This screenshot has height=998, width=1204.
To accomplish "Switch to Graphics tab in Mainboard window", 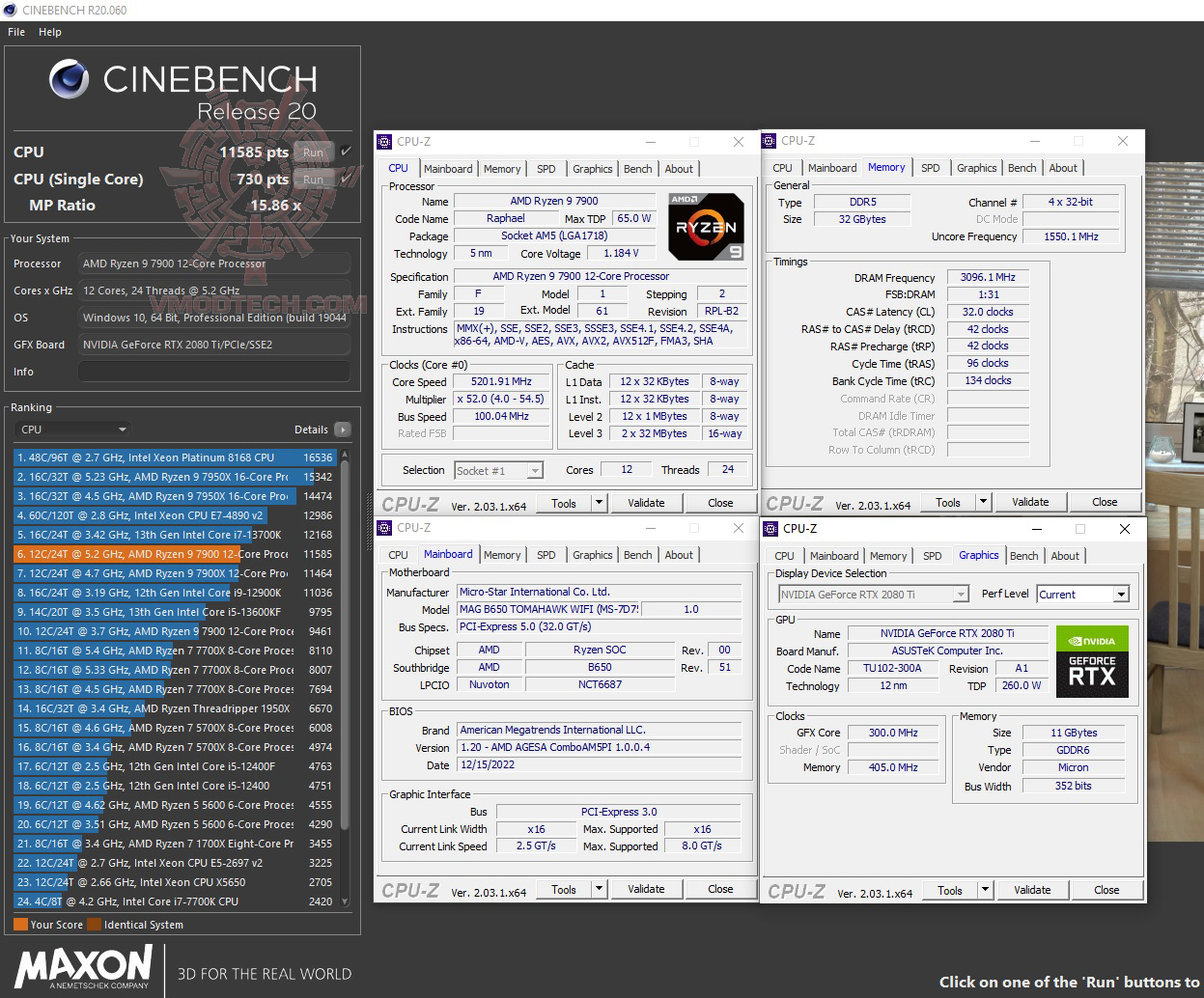I will pyautogui.click(x=592, y=555).
